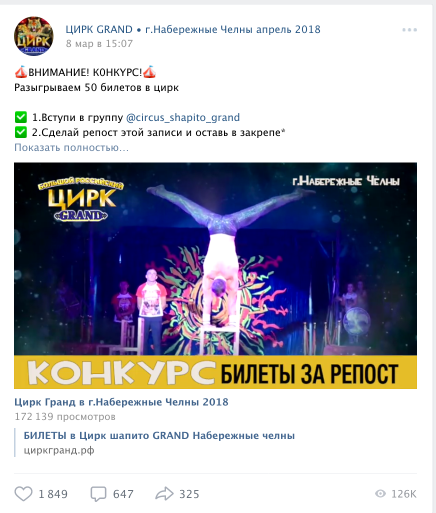Image resolution: width=436 pixels, height=513 pixels.
Task: Click the КОНКУРС yellow banner on video
Action: pyautogui.click(x=215, y=372)
